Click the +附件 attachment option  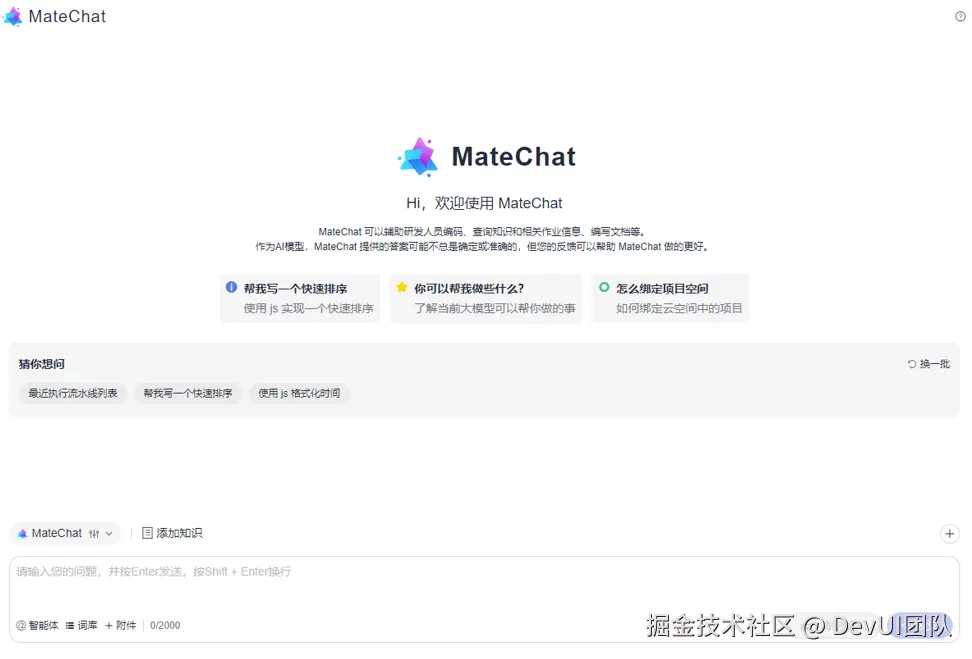pos(120,625)
